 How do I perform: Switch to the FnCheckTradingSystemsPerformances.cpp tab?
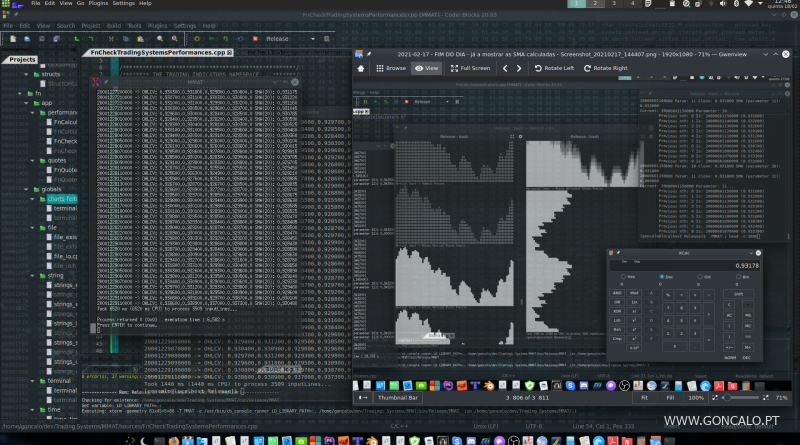tap(158, 50)
